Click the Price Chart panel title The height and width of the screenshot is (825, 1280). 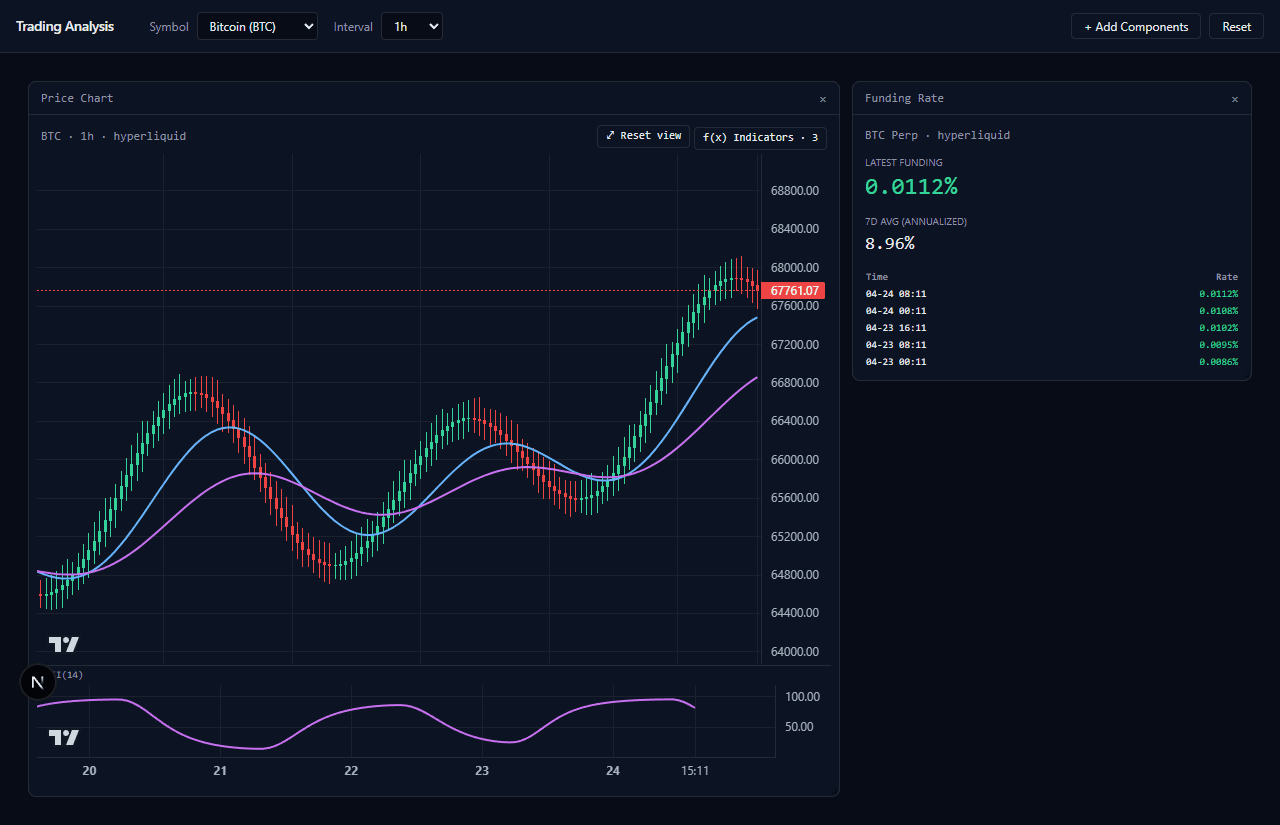(x=77, y=99)
